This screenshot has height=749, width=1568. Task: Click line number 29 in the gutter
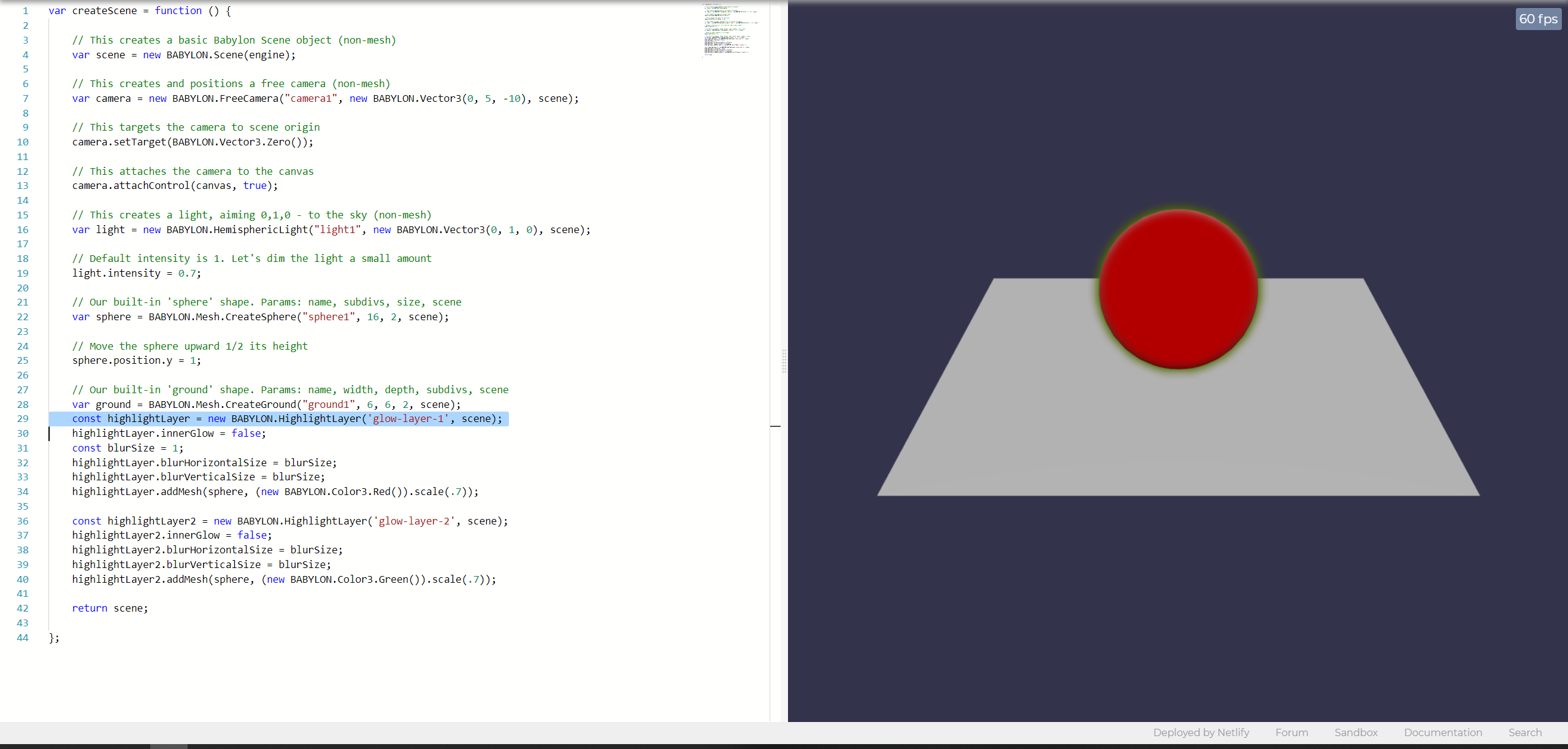(23, 418)
